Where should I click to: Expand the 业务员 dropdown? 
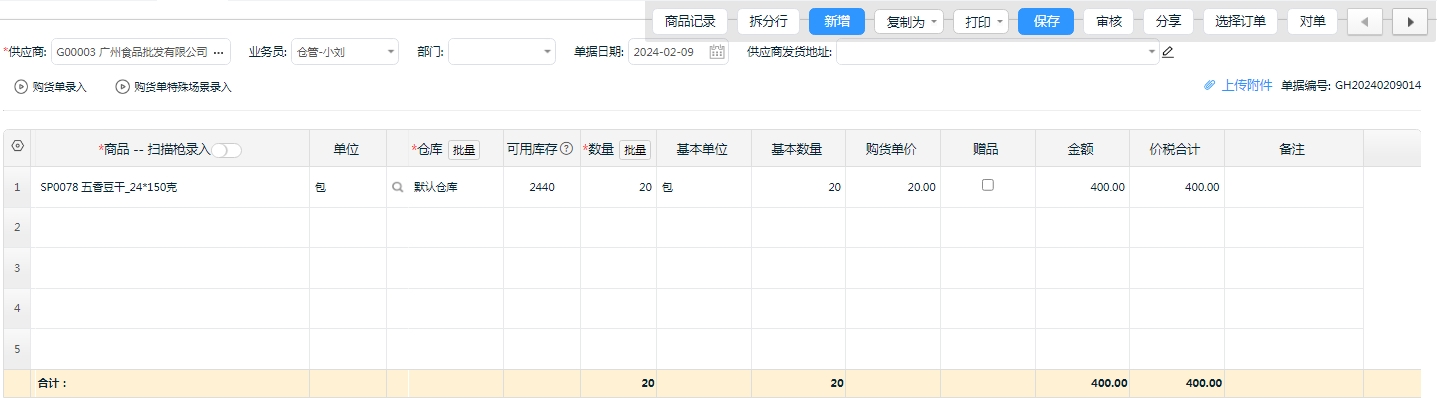(391, 52)
